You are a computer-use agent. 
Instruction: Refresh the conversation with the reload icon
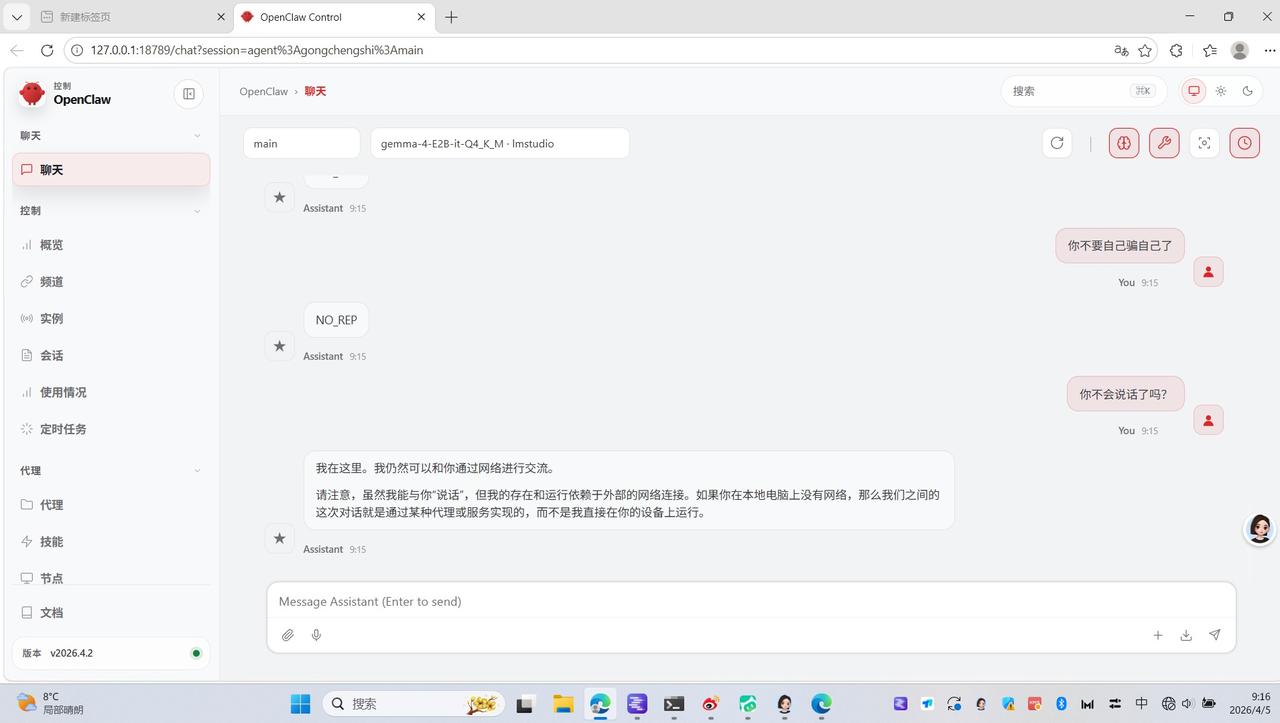coord(1057,142)
